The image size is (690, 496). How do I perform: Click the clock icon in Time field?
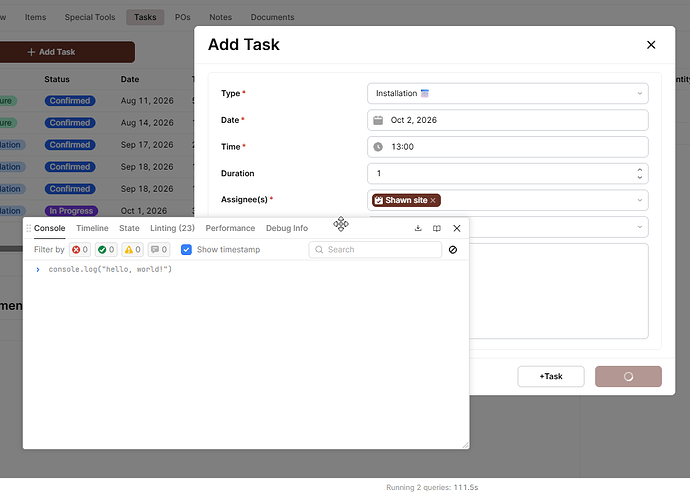pos(378,147)
